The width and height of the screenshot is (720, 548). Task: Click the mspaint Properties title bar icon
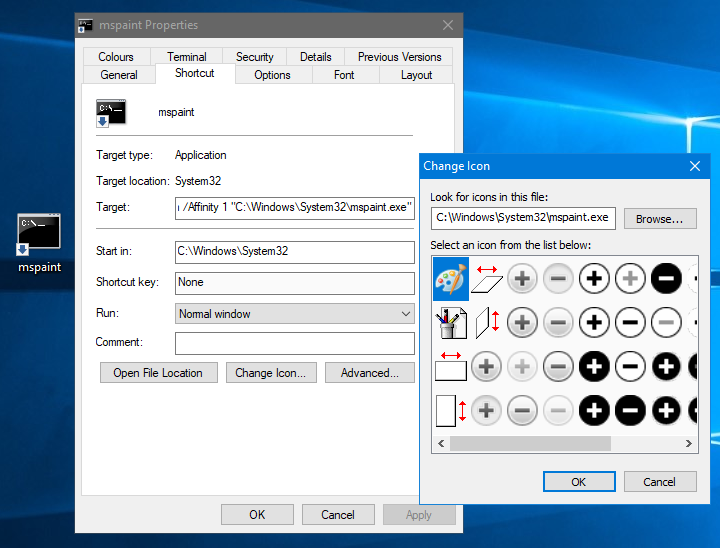[x=85, y=25]
